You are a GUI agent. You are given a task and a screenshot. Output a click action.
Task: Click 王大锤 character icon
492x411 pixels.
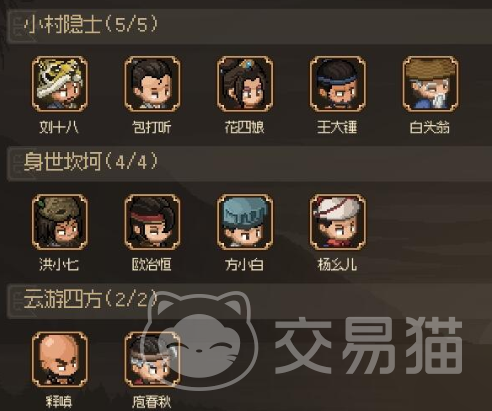point(338,84)
